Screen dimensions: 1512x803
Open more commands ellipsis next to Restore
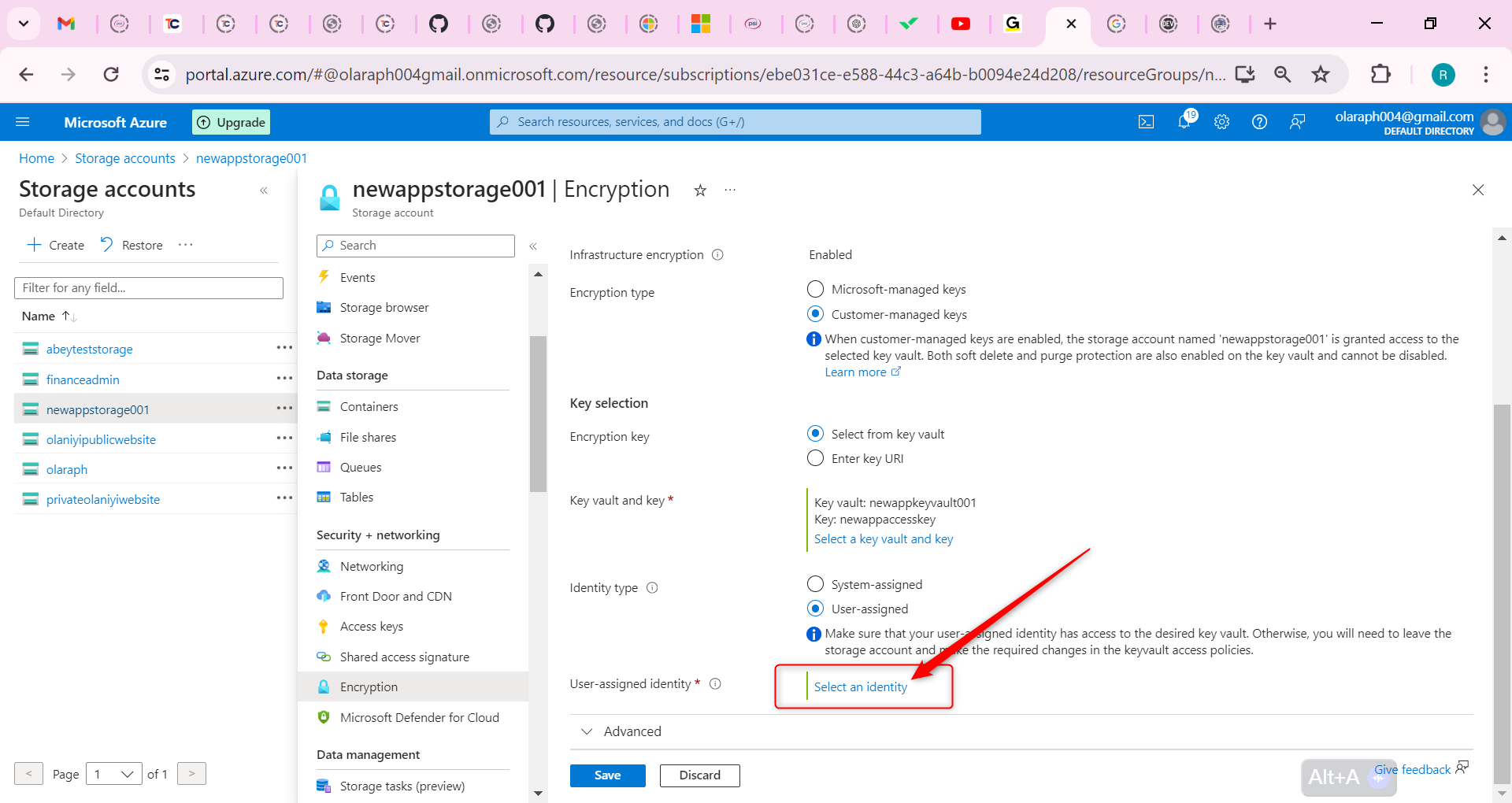[x=186, y=245]
